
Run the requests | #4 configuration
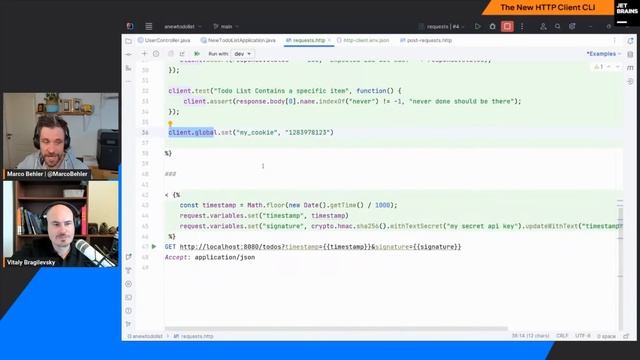click(478, 27)
